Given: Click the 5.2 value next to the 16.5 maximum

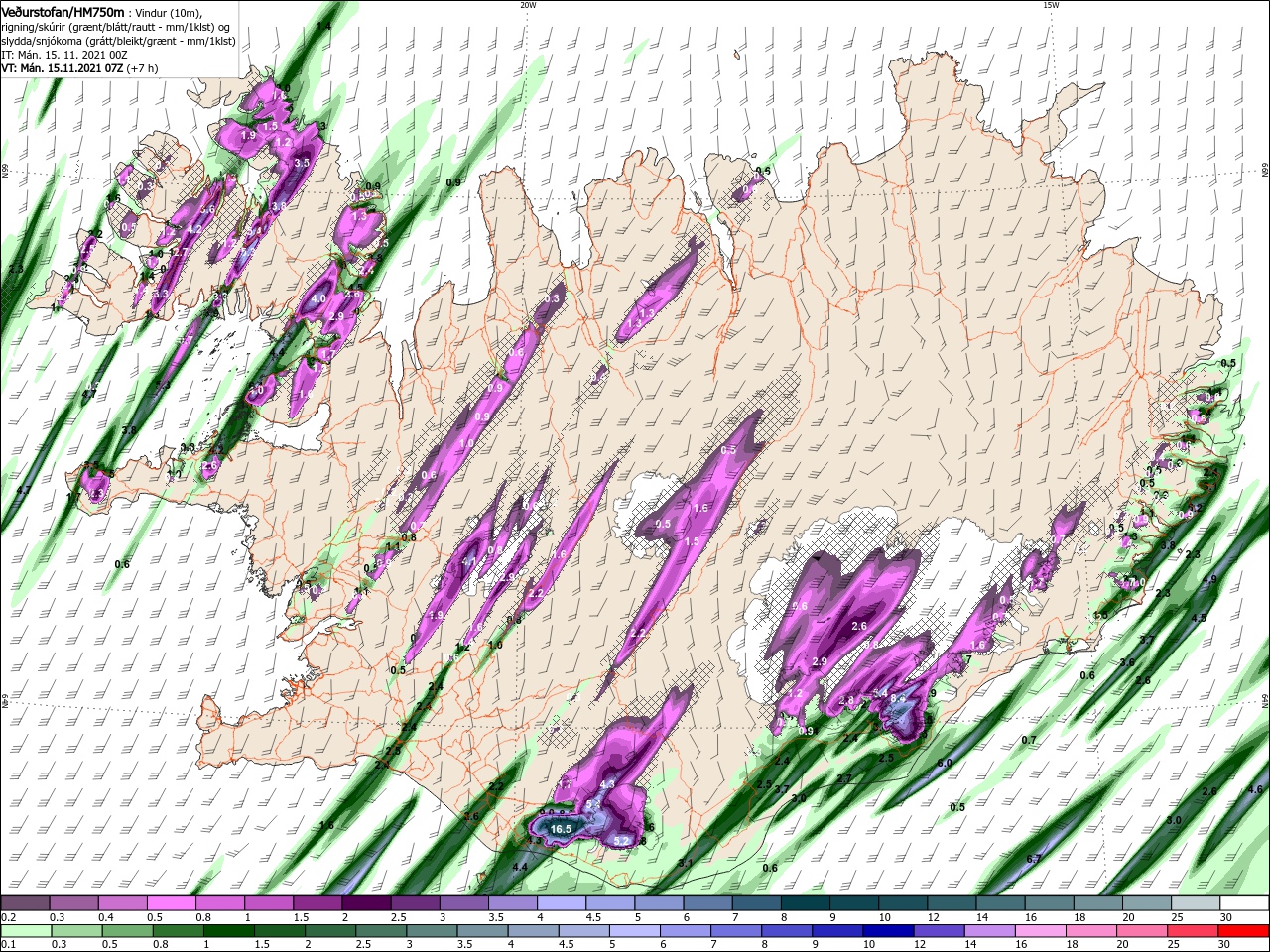Looking at the screenshot, I should point(623,841).
